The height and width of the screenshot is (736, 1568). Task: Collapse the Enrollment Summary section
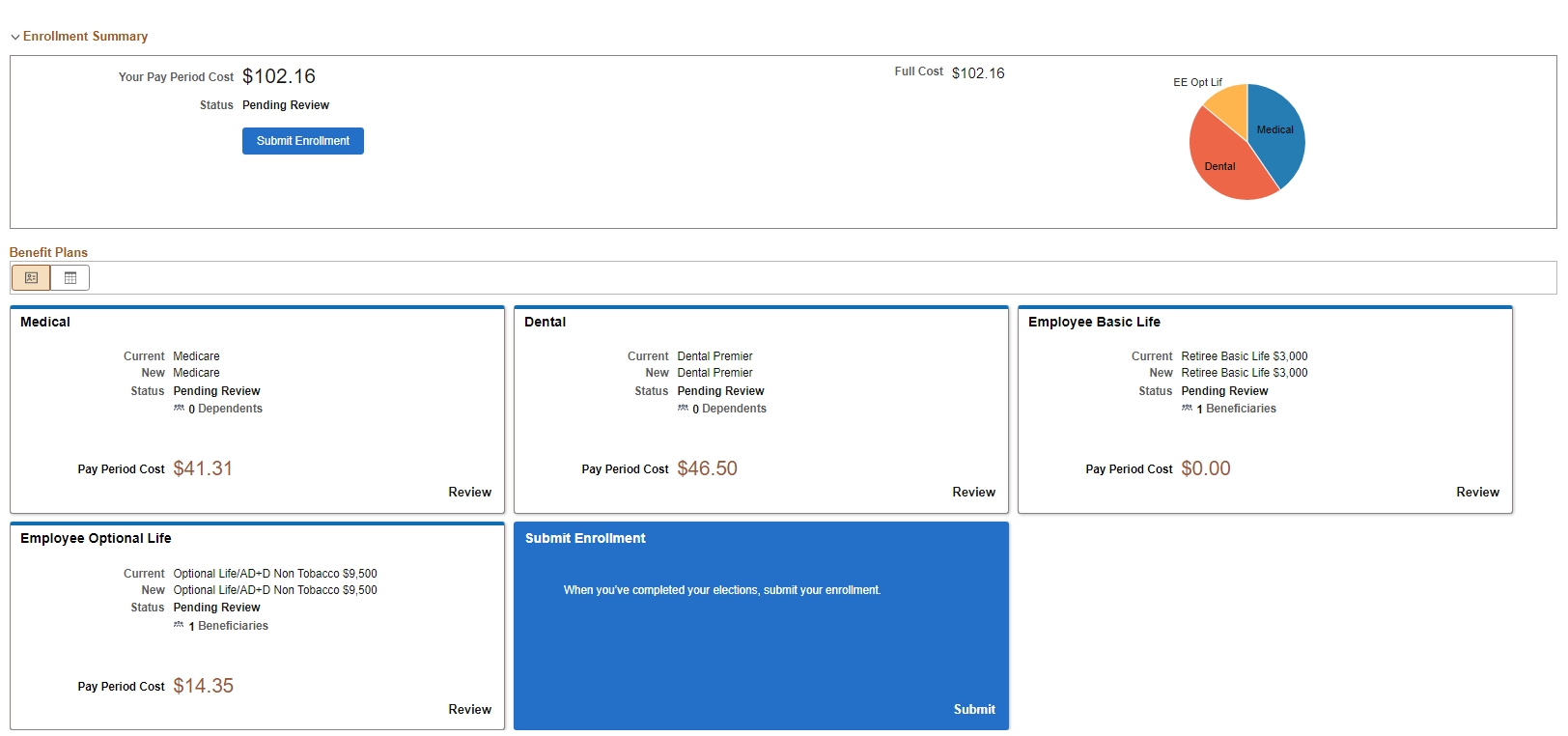[x=15, y=37]
